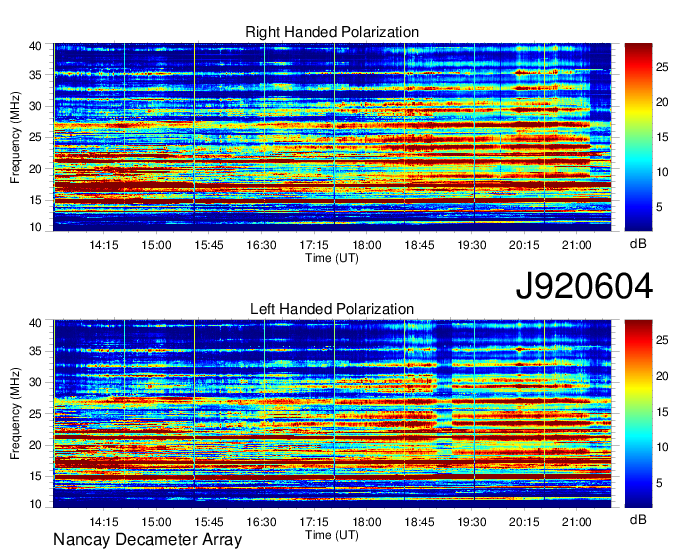Click the 18:00 tick label on the top plot
This screenshot has width=680, height=552.
pos(366,245)
